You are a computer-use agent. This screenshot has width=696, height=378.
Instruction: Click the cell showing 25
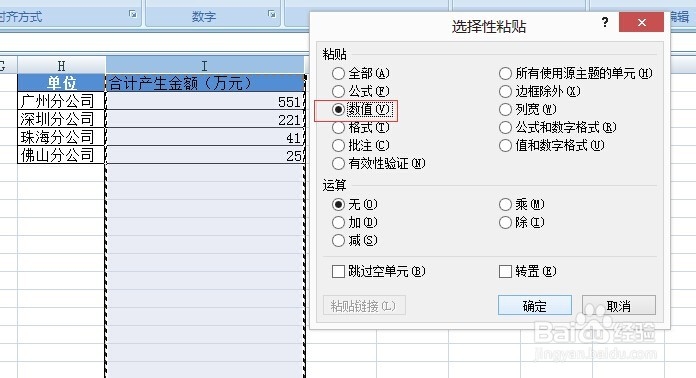coord(205,155)
